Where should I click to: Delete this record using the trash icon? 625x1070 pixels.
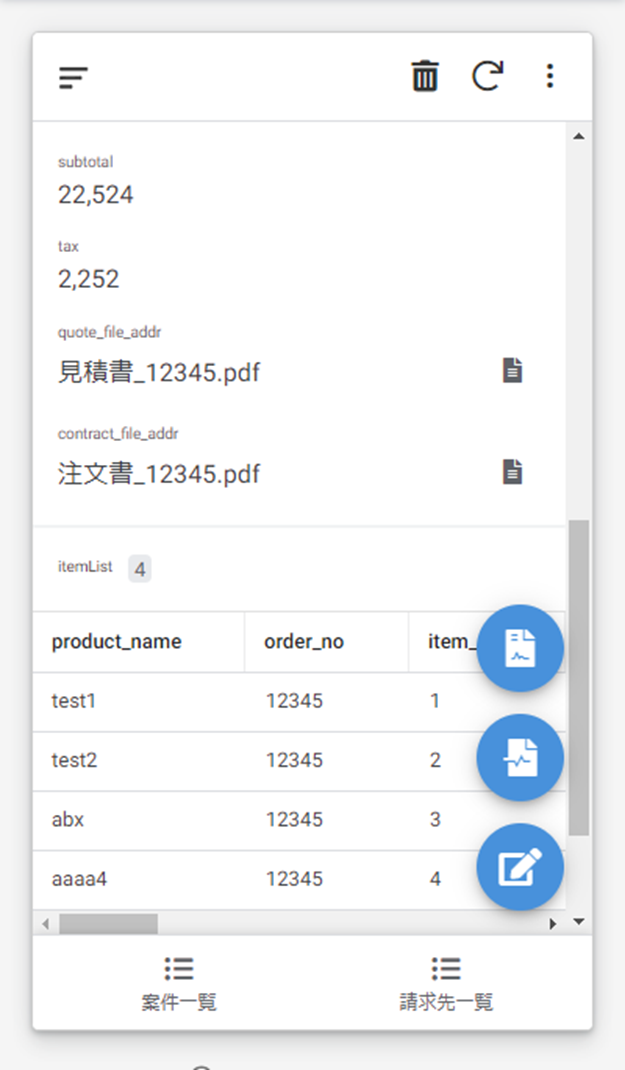[x=424, y=75]
